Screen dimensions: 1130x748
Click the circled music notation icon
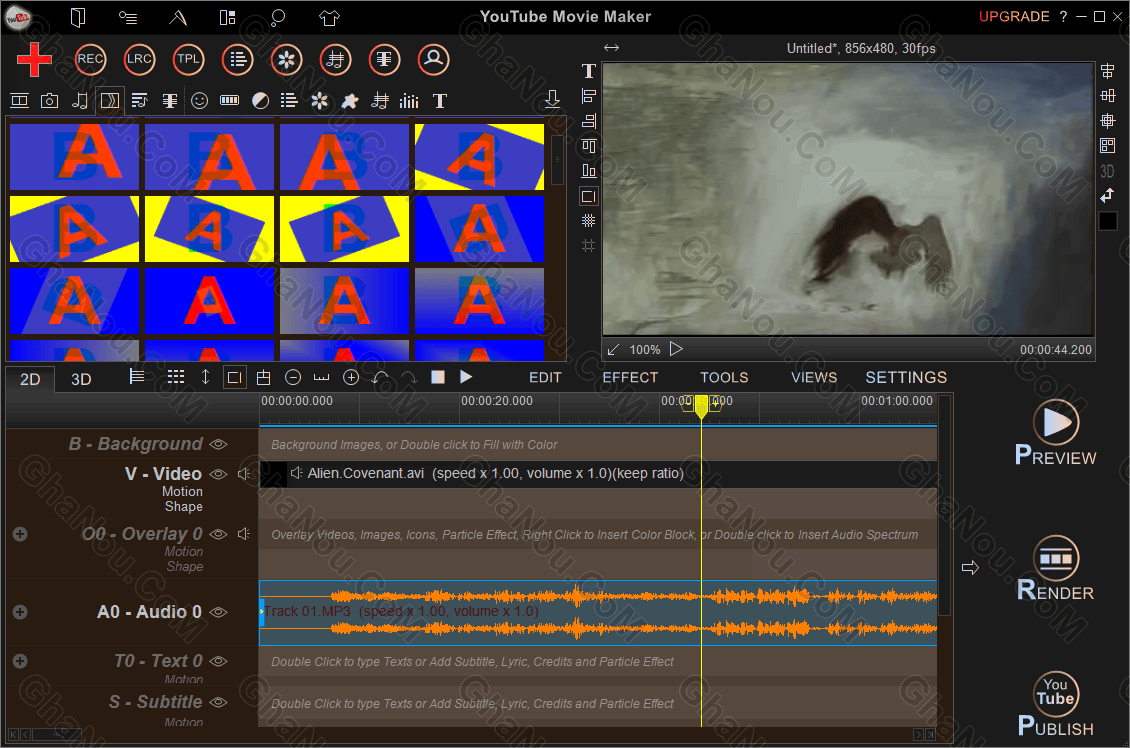point(335,59)
